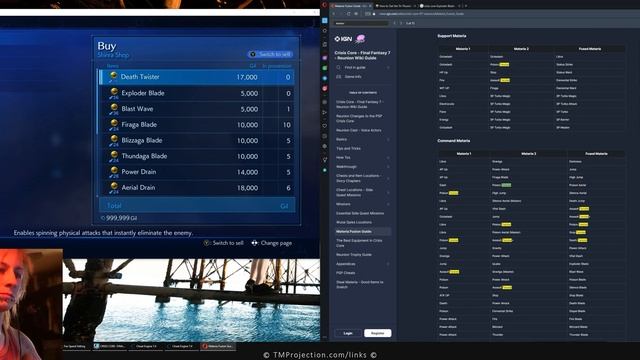Screen dimensions: 640x360
Task: Click the browser forward arrow
Action: click(x=341, y=14)
